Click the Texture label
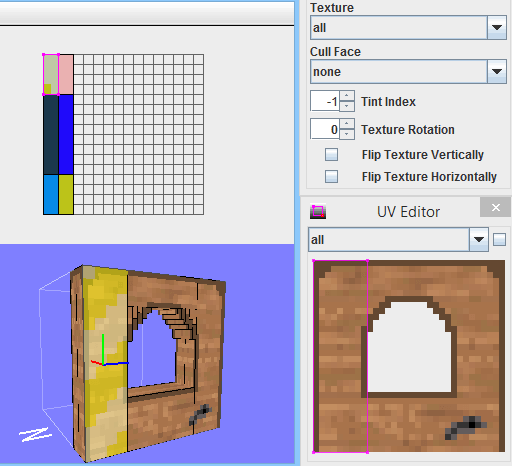Image resolution: width=512 pixels, height=466 pixels. (332, 8)
